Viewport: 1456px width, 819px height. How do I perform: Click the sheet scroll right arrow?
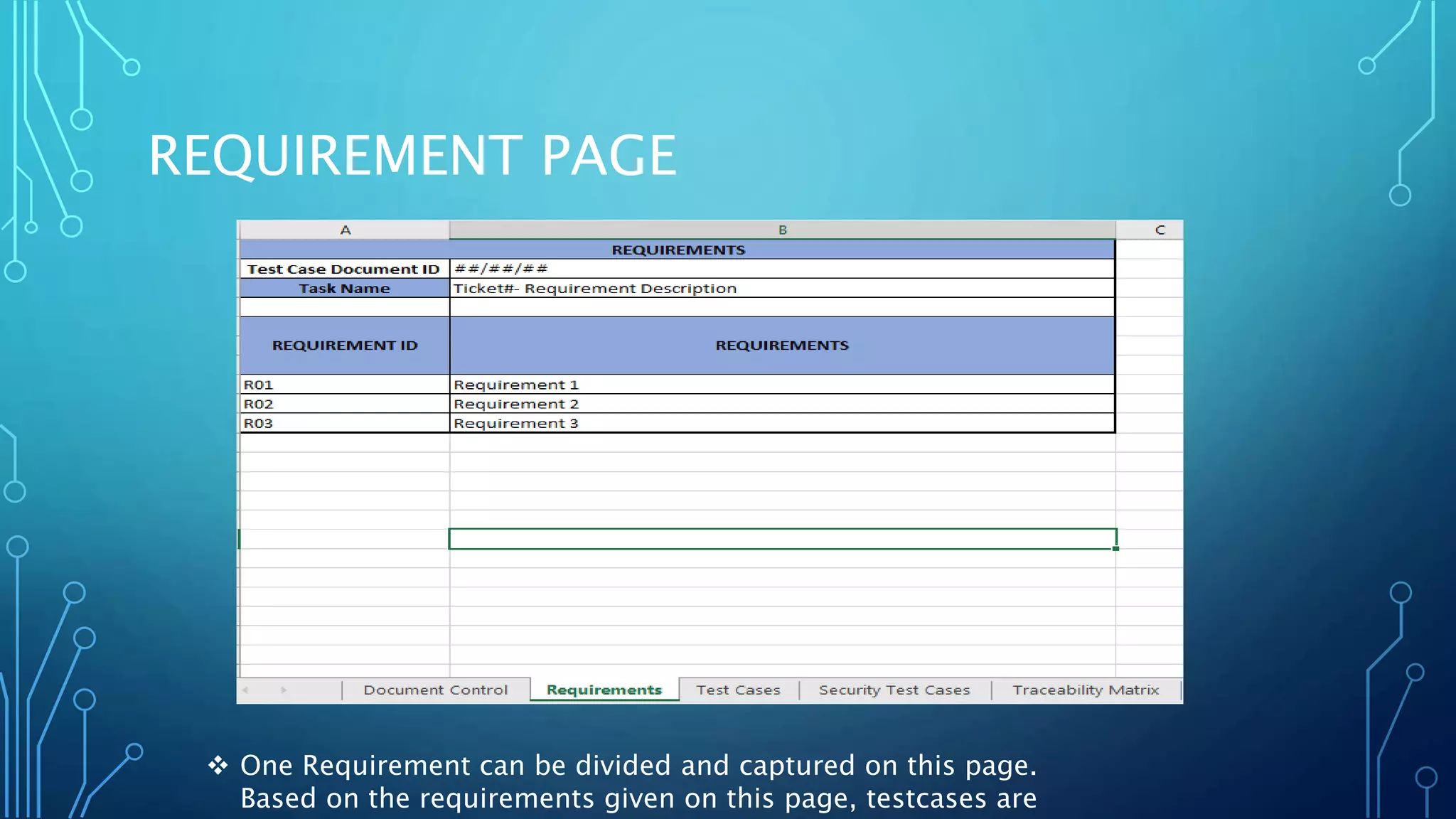point(284,690)
